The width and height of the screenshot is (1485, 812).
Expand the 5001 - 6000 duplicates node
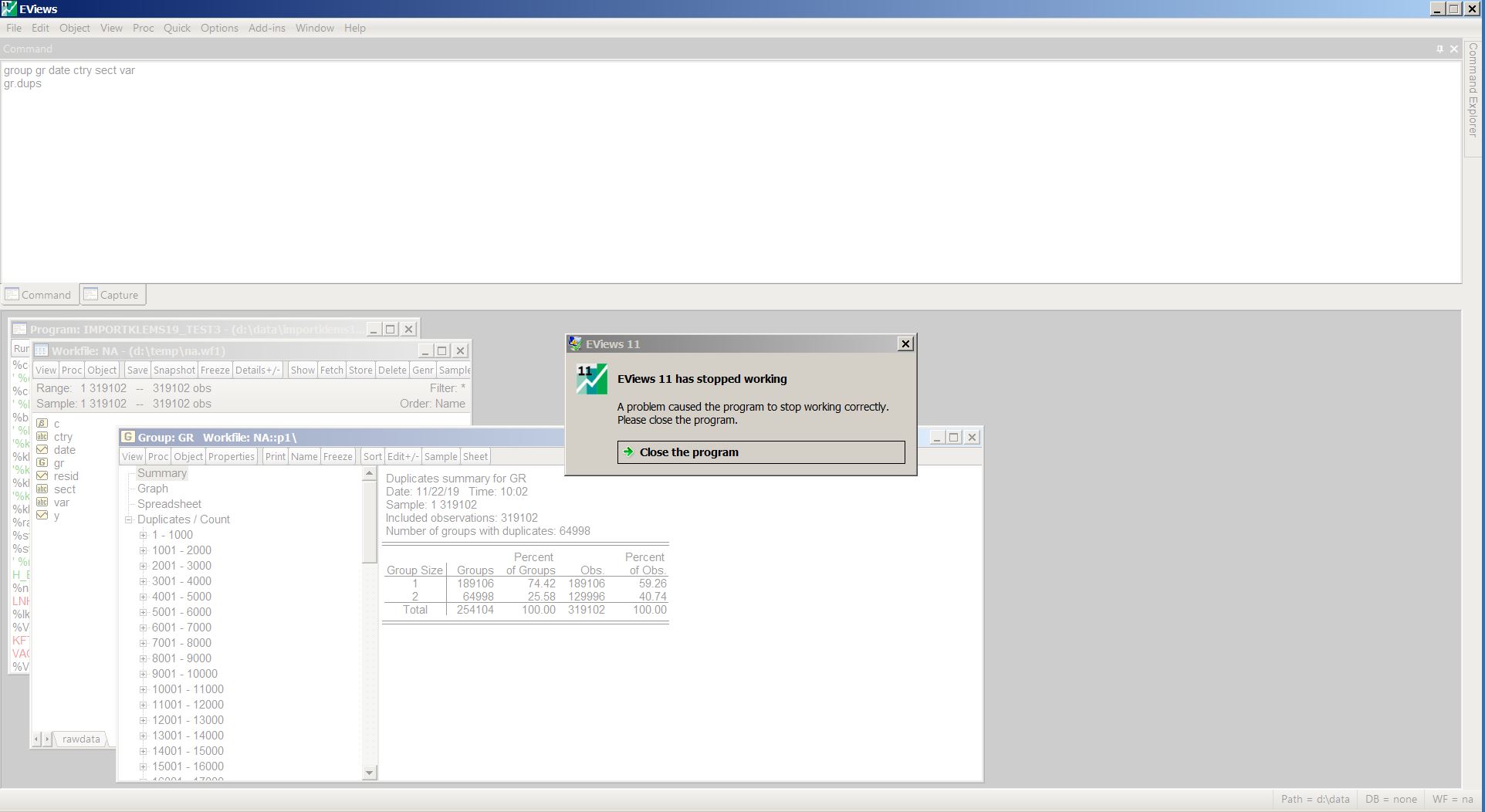[143, 612]
